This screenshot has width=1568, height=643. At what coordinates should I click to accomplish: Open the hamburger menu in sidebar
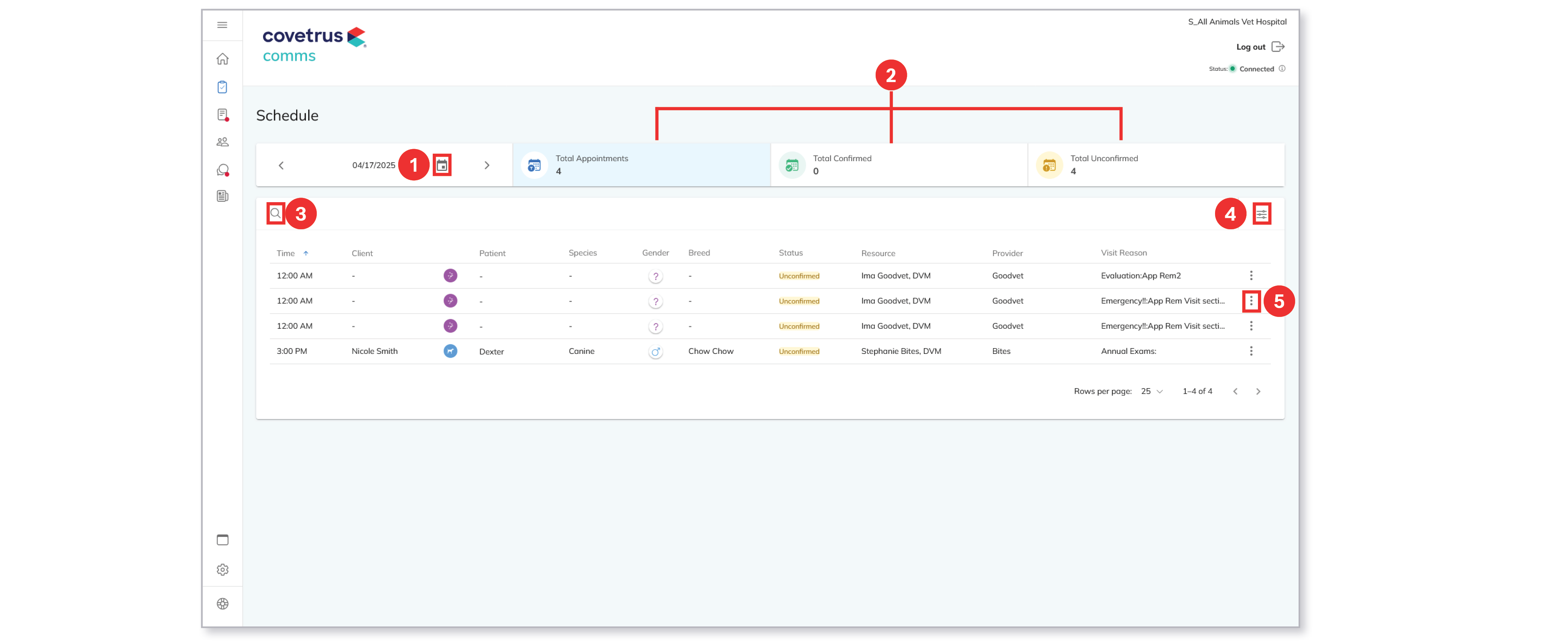[222, 25]
